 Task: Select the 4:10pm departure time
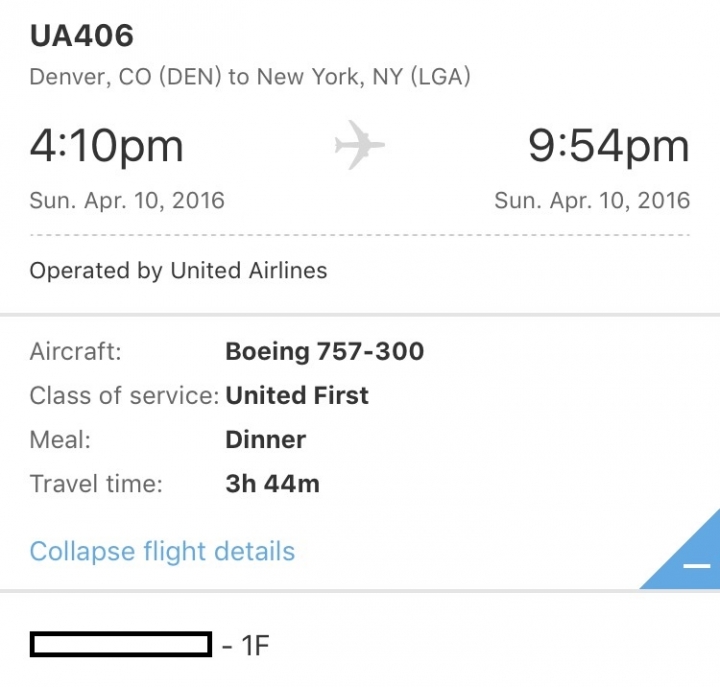[107, 146]
